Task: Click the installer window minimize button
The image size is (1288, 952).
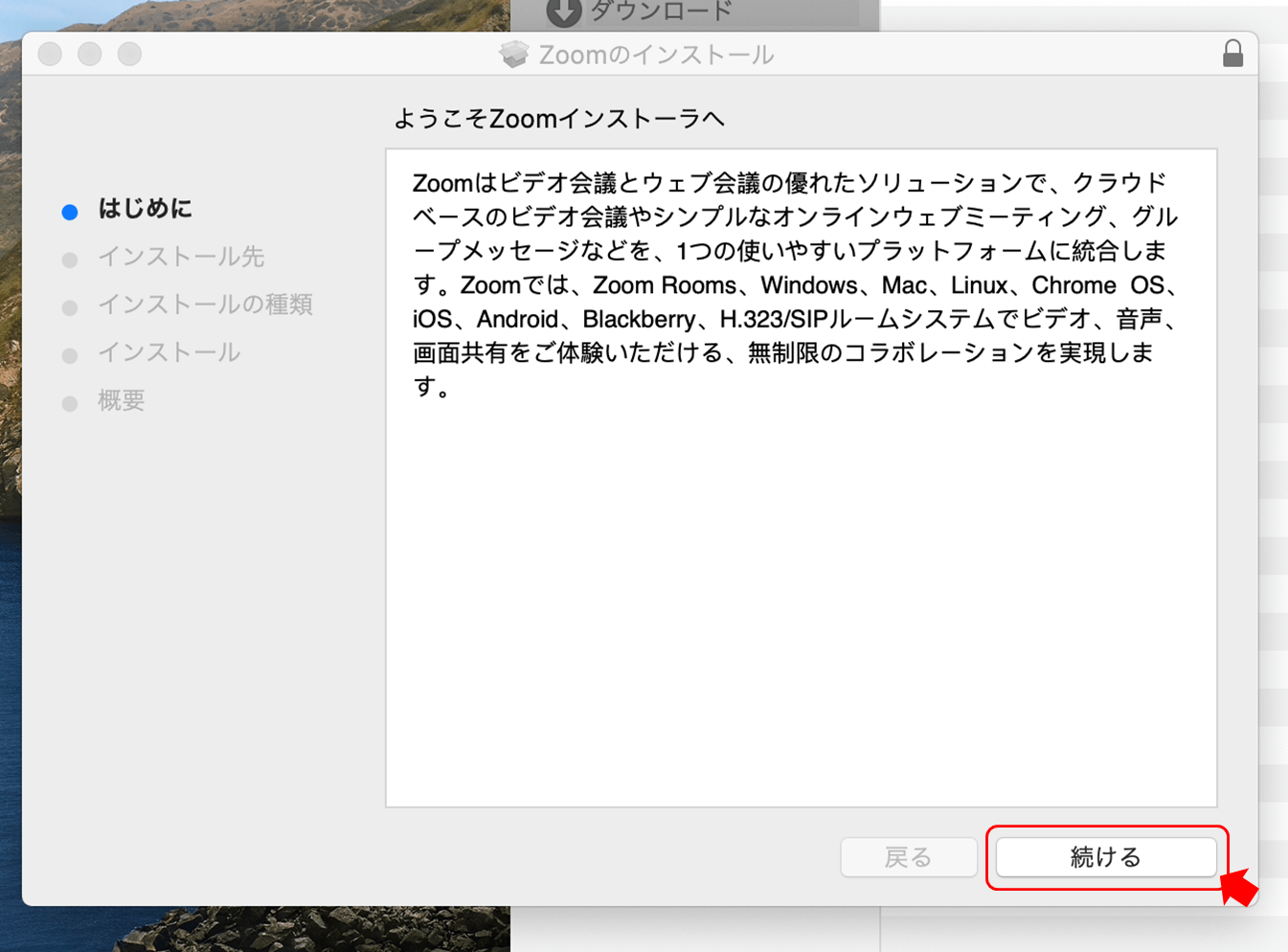Action: (x=90, y=55)
